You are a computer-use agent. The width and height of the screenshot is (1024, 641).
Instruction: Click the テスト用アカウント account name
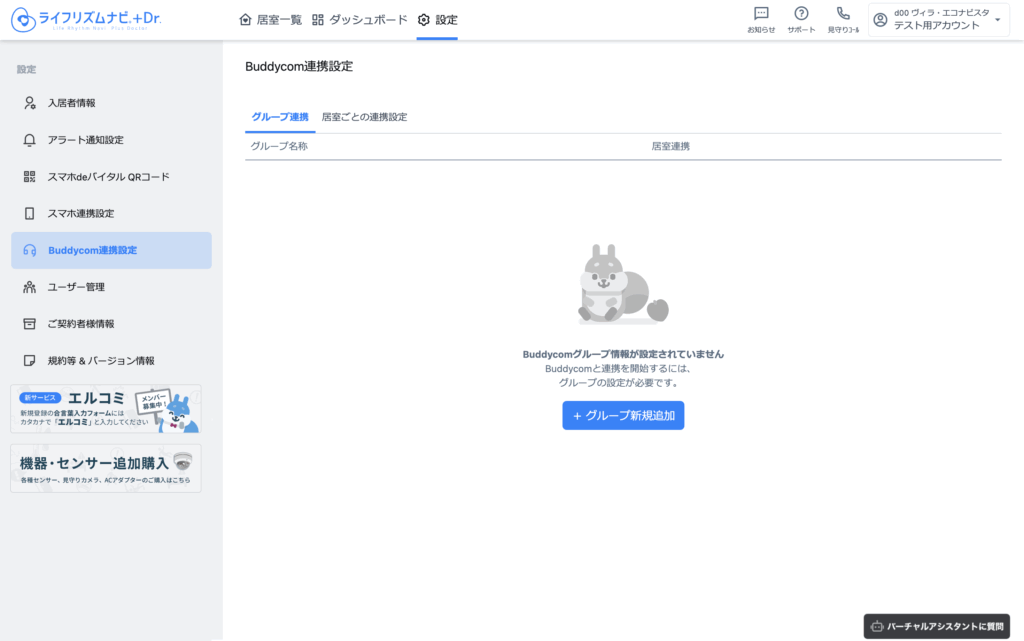936,25
